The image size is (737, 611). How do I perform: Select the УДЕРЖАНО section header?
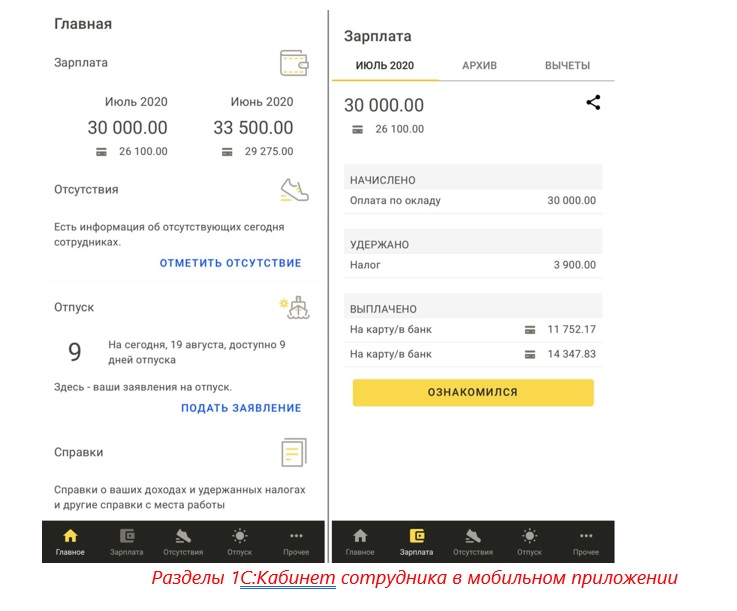pos(473,242)
